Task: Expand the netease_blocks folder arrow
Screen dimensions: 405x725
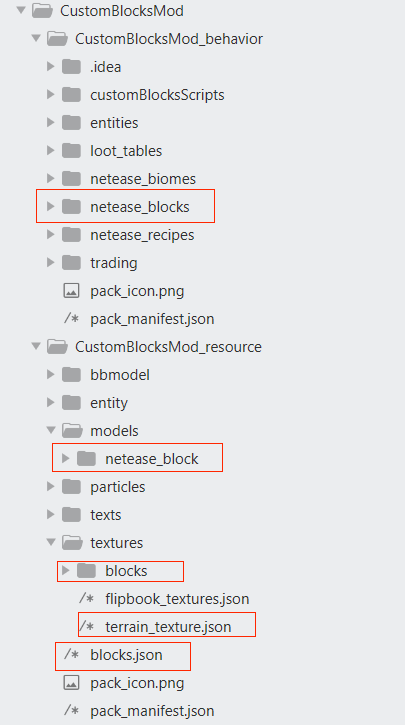Action: tap(50, 206)
